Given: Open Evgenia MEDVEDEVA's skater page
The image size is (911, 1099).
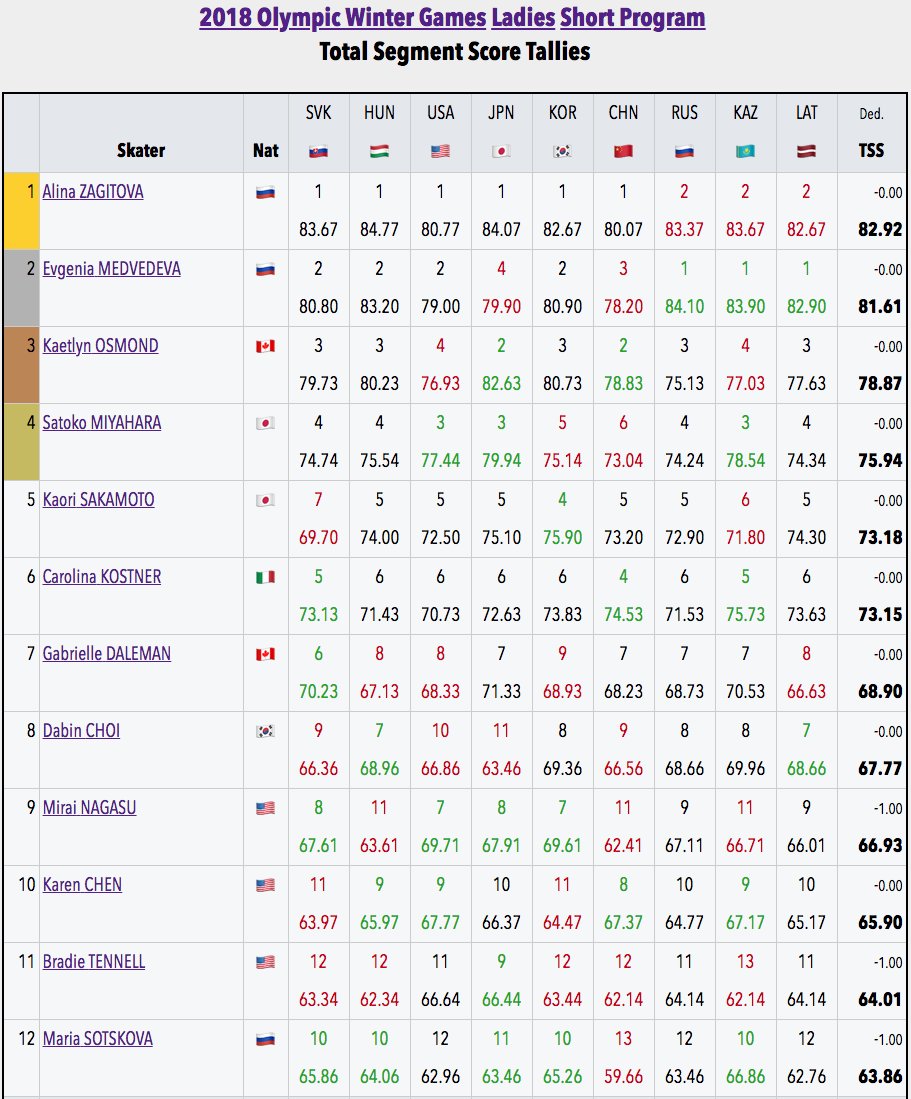Looking at the screenshot, I should tap(111, 268).
